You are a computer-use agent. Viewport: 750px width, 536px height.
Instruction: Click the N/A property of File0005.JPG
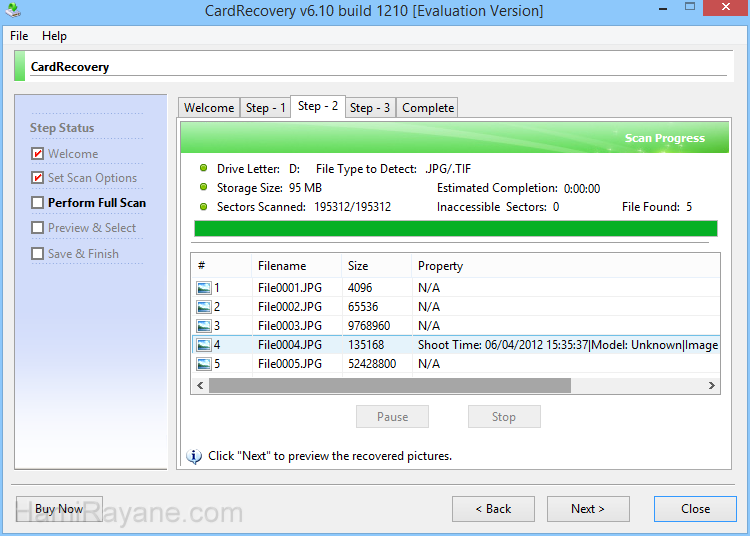[x=429, y=364]
